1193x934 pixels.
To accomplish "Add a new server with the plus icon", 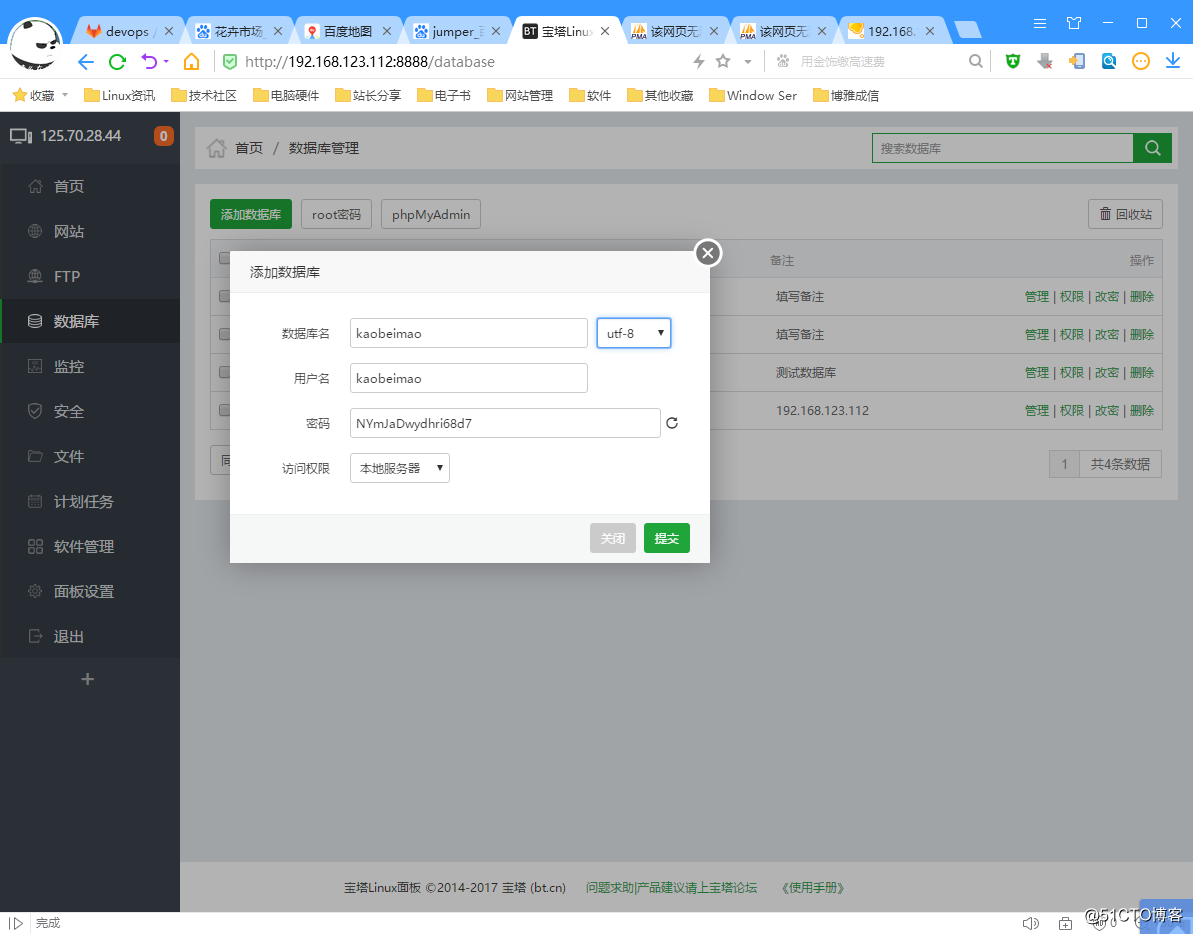I will point(87,679).
